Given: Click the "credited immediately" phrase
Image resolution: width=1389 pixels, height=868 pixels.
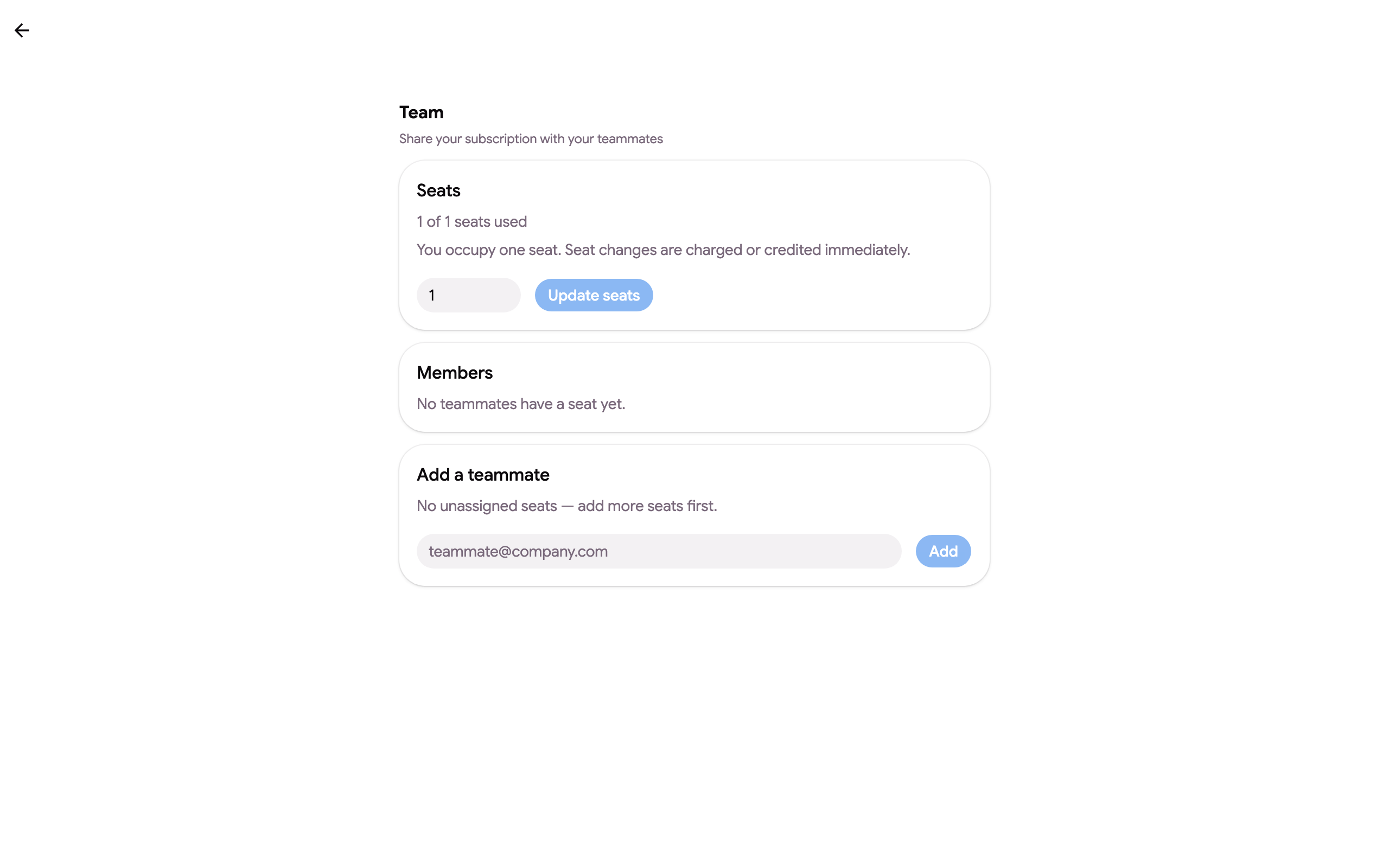Looking at the screenshot, I should pyautogui.click(x=837, y=250).
